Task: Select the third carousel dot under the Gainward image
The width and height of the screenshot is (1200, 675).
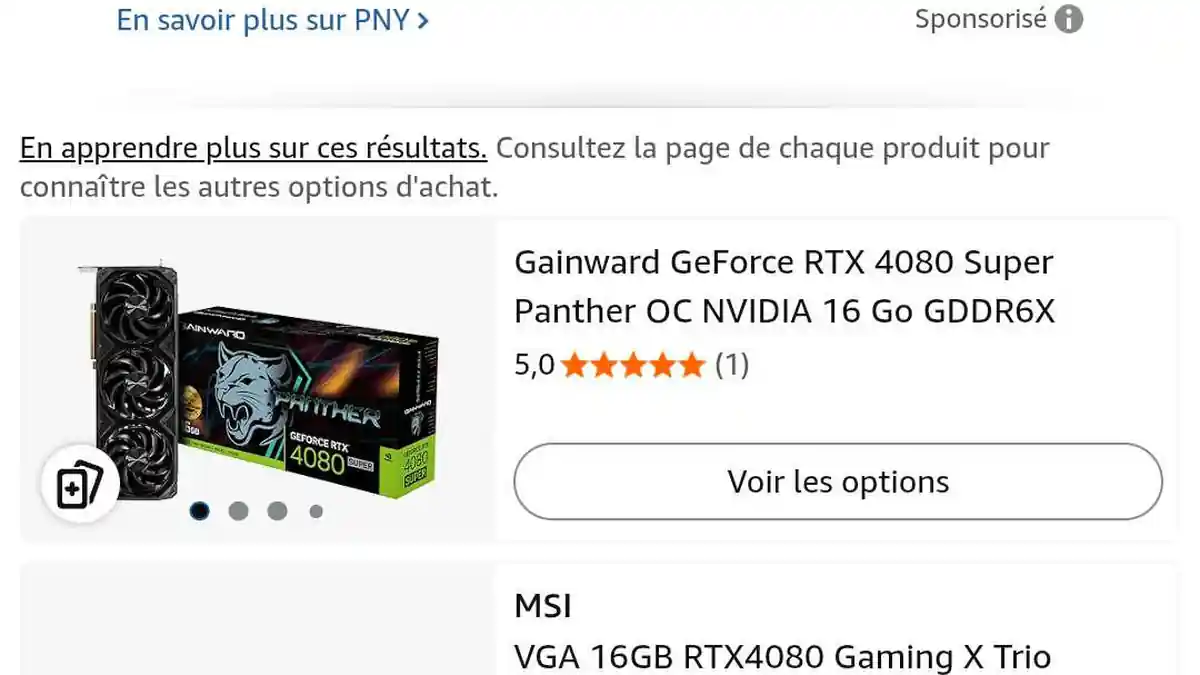Action: 277,511
